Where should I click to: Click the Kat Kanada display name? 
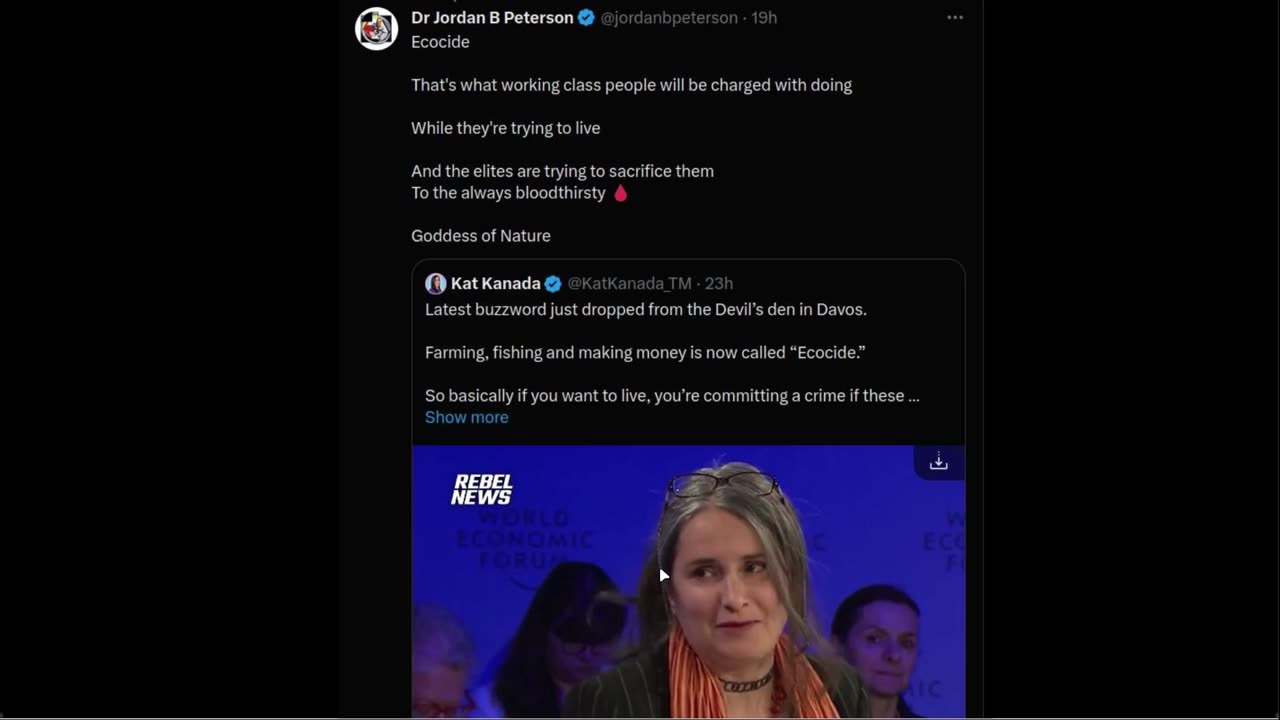[495, 284]
